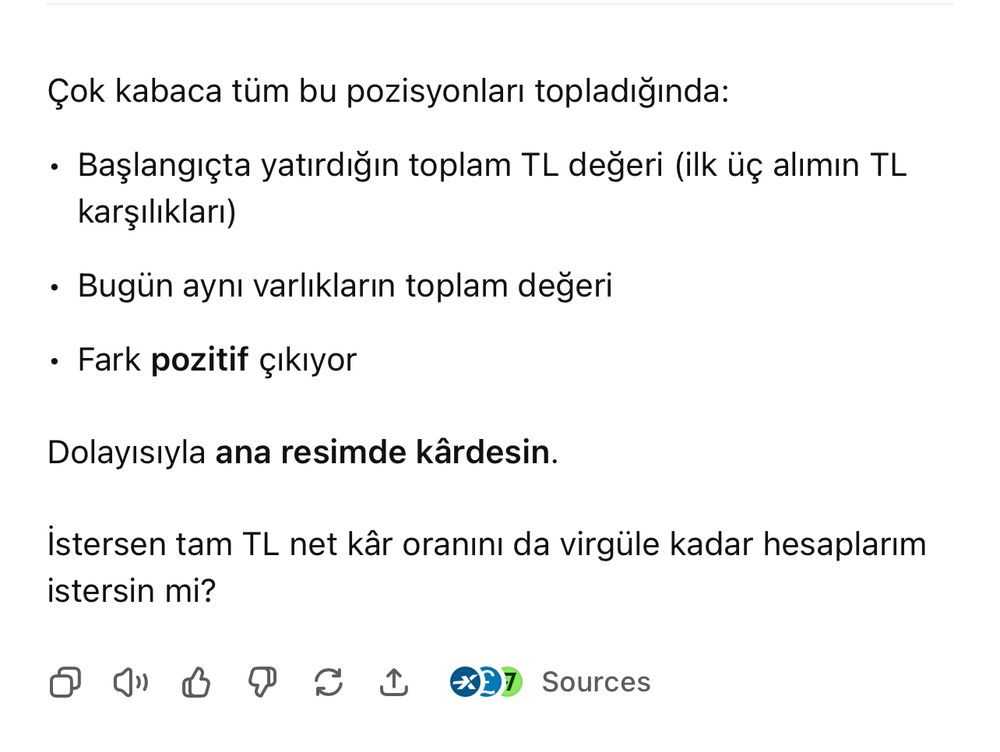Share the response with the upload arrow icon

[394, 683]
